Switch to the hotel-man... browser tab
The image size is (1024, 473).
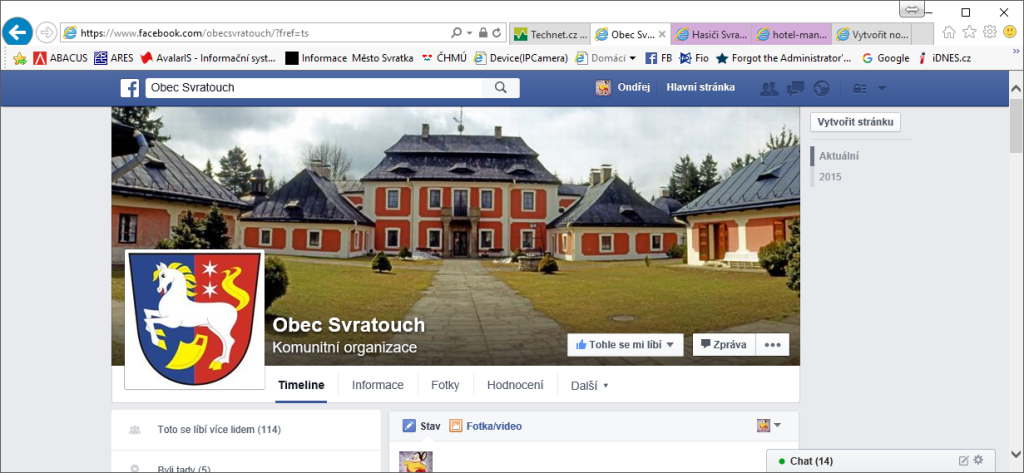[x=793, y=34]
